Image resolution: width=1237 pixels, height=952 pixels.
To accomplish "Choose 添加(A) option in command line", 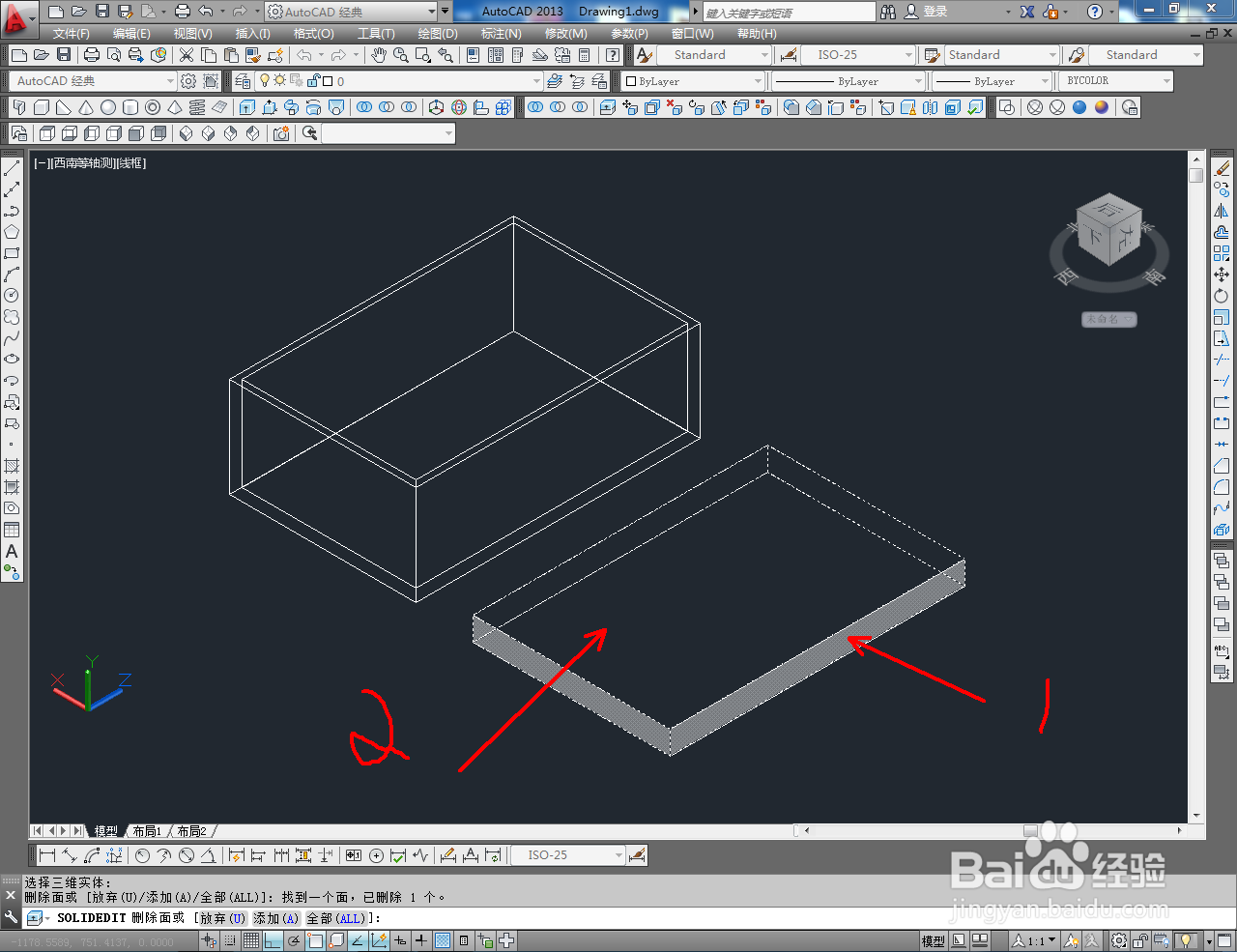I will pos(276,918).
